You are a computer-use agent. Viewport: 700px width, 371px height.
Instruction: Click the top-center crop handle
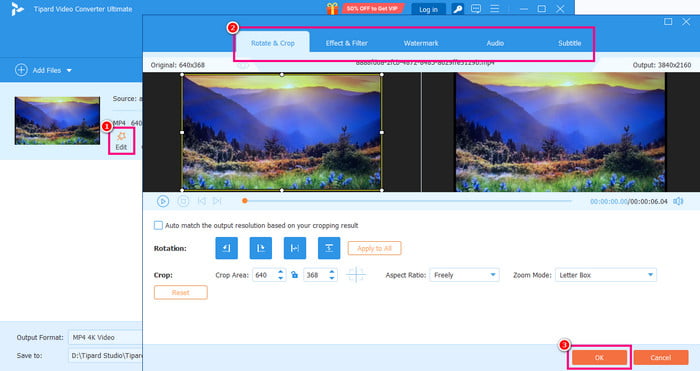click(x=282, y=75)
